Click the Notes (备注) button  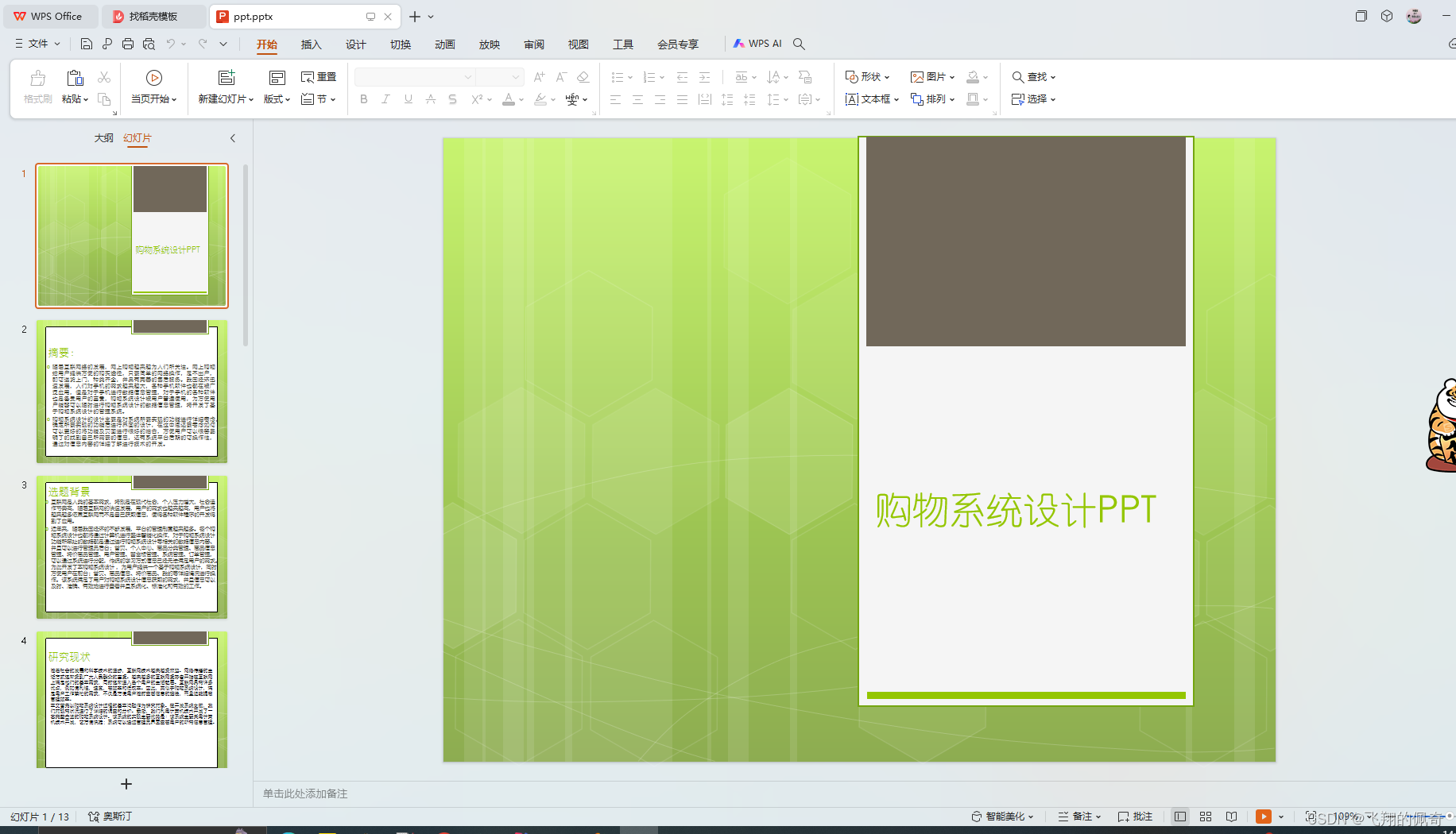[1079, 817]
